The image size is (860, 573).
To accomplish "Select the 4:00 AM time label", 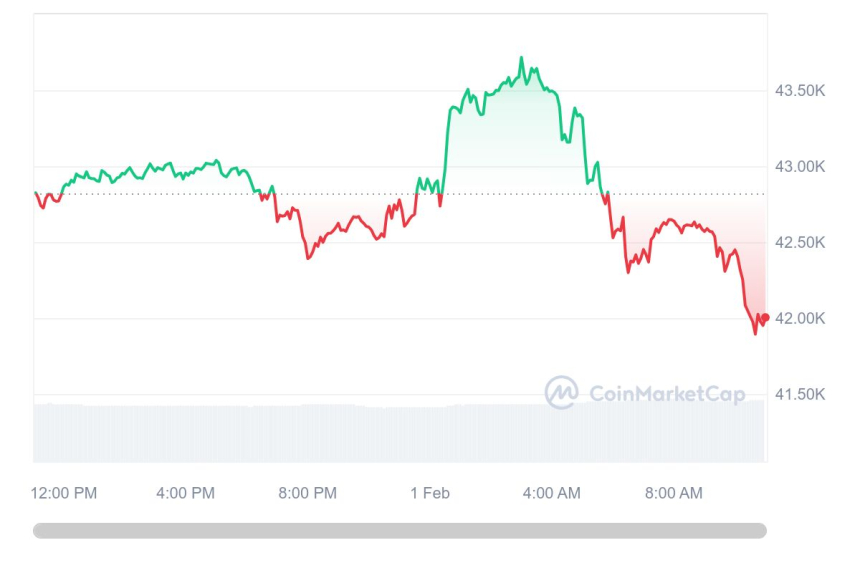I will 551,493.
